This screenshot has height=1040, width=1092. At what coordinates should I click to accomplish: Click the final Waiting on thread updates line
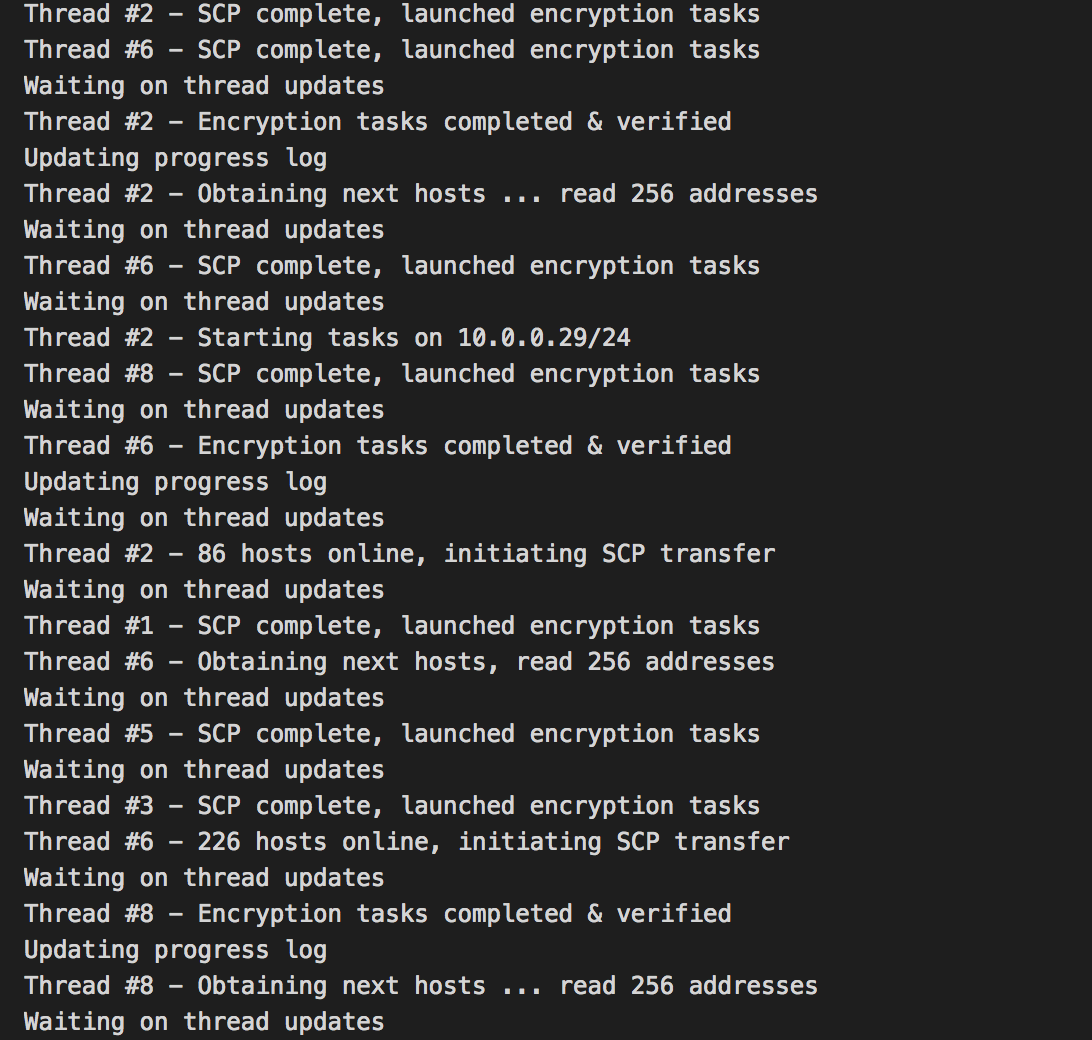pyautogui.click(x=204, y=1022)
